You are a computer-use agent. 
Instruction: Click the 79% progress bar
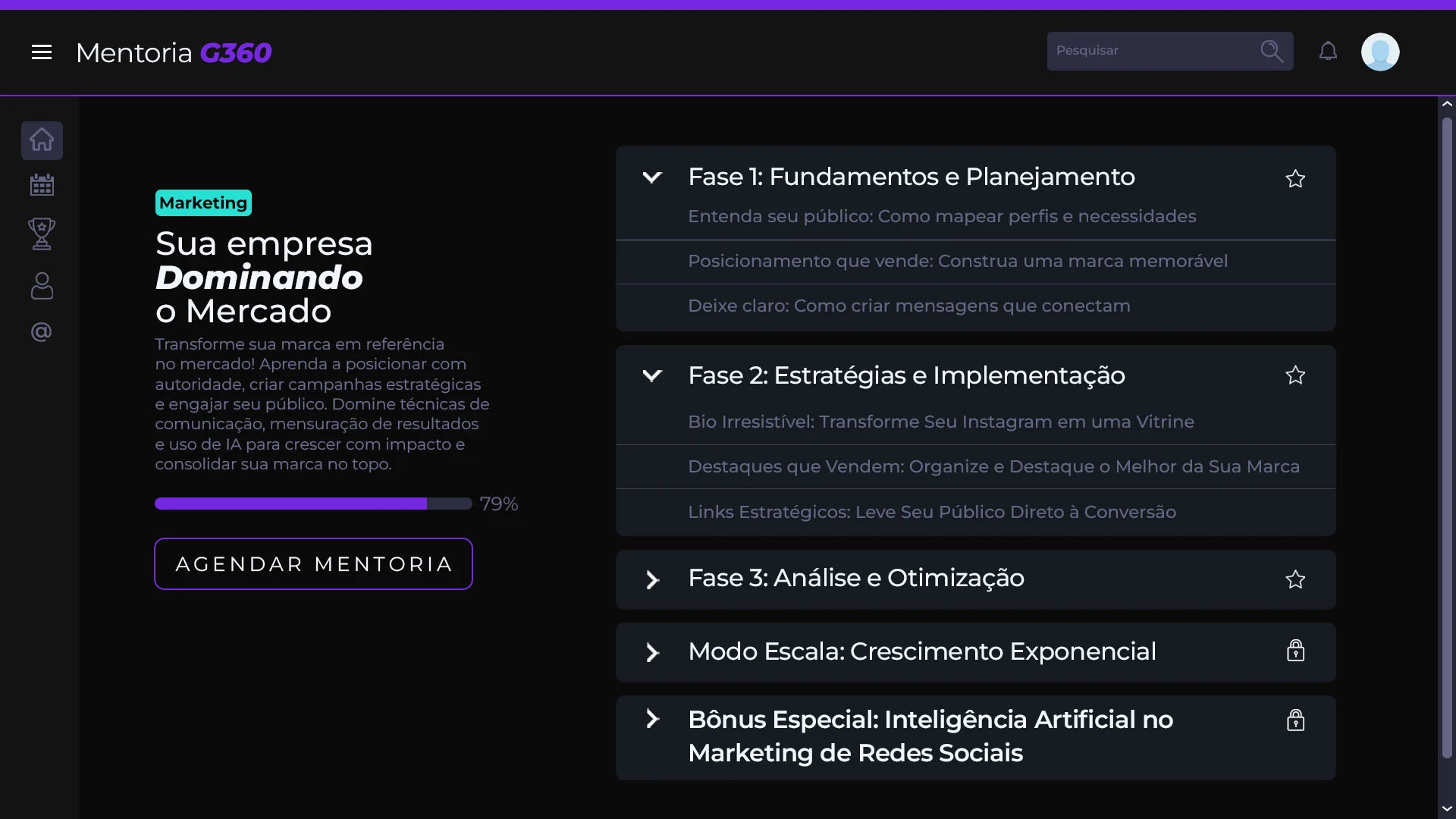click(313, 504)
